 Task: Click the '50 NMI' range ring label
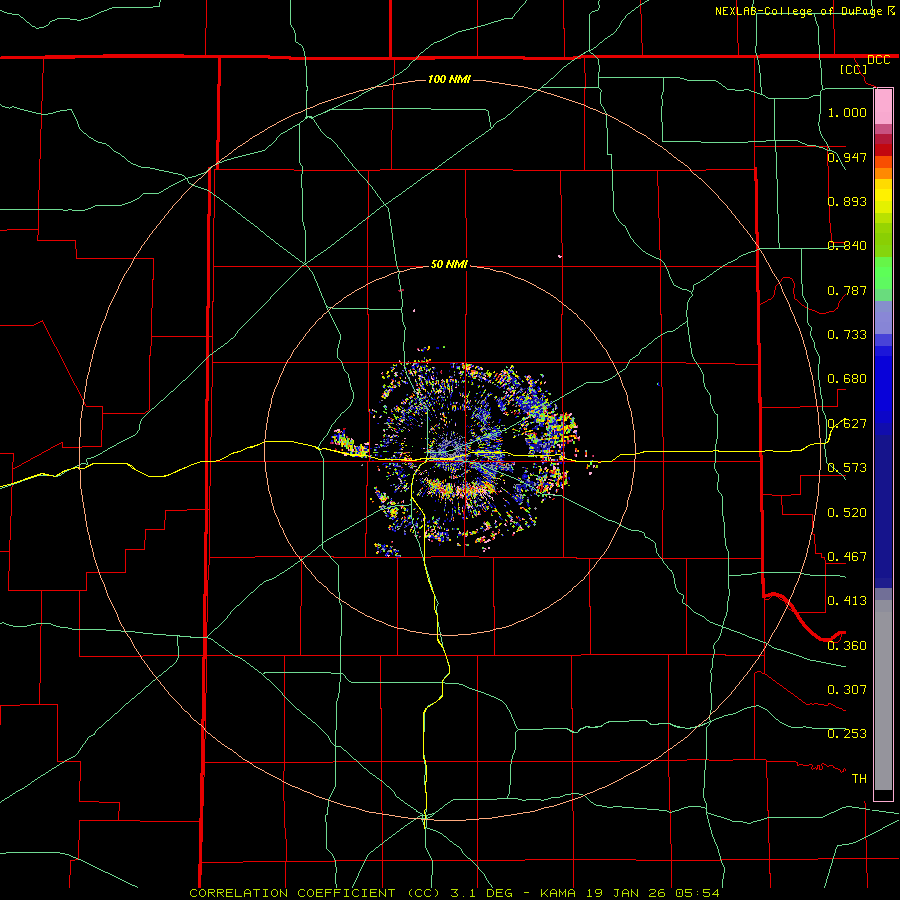point(449,264)
